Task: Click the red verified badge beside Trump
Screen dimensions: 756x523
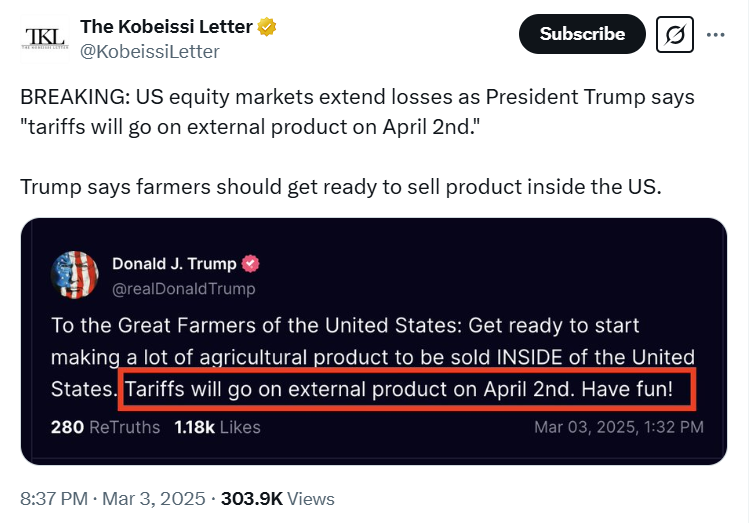Action: (x=253, y=264)
